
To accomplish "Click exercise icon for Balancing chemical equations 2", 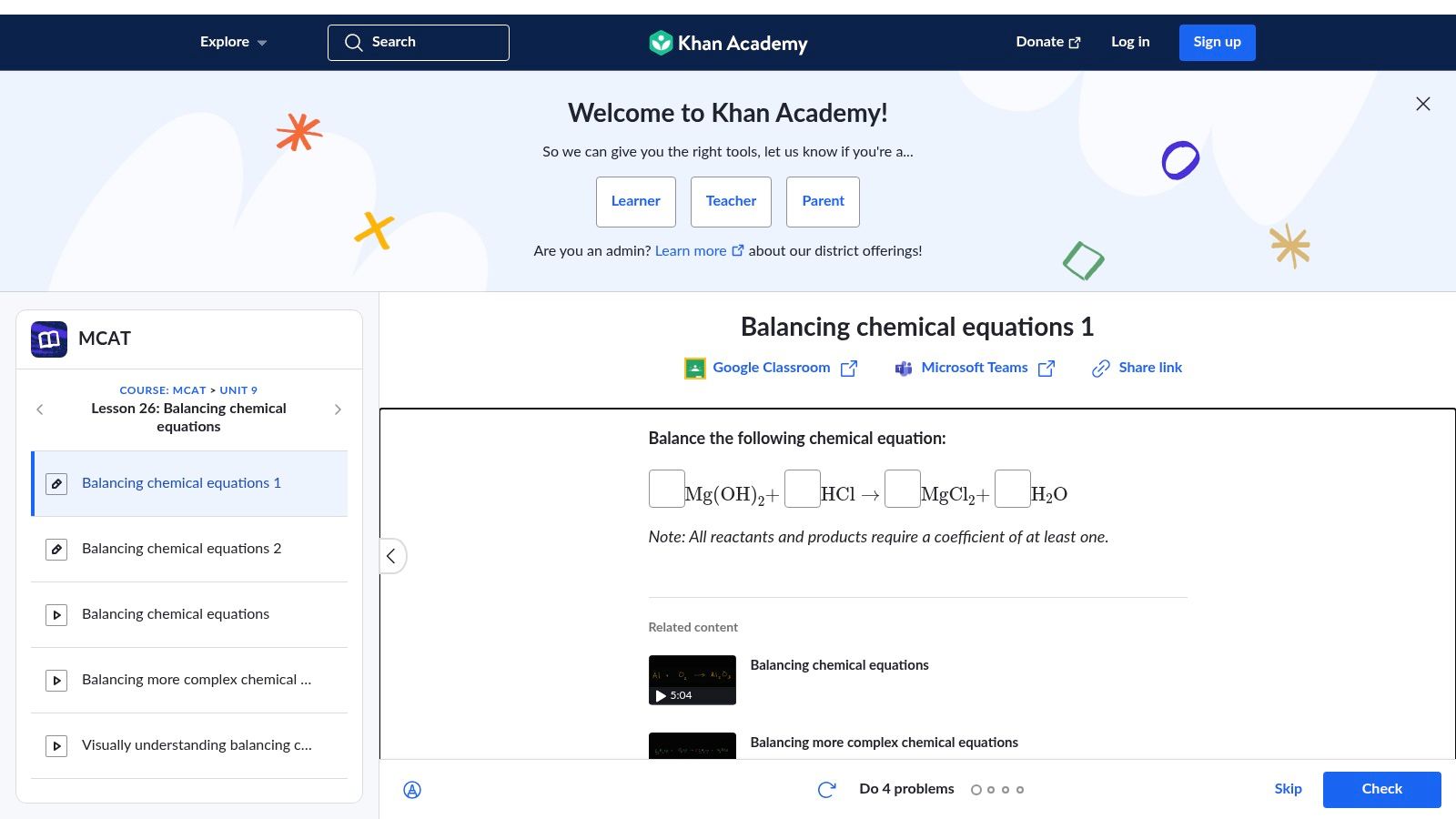I will tap(56, 550).
